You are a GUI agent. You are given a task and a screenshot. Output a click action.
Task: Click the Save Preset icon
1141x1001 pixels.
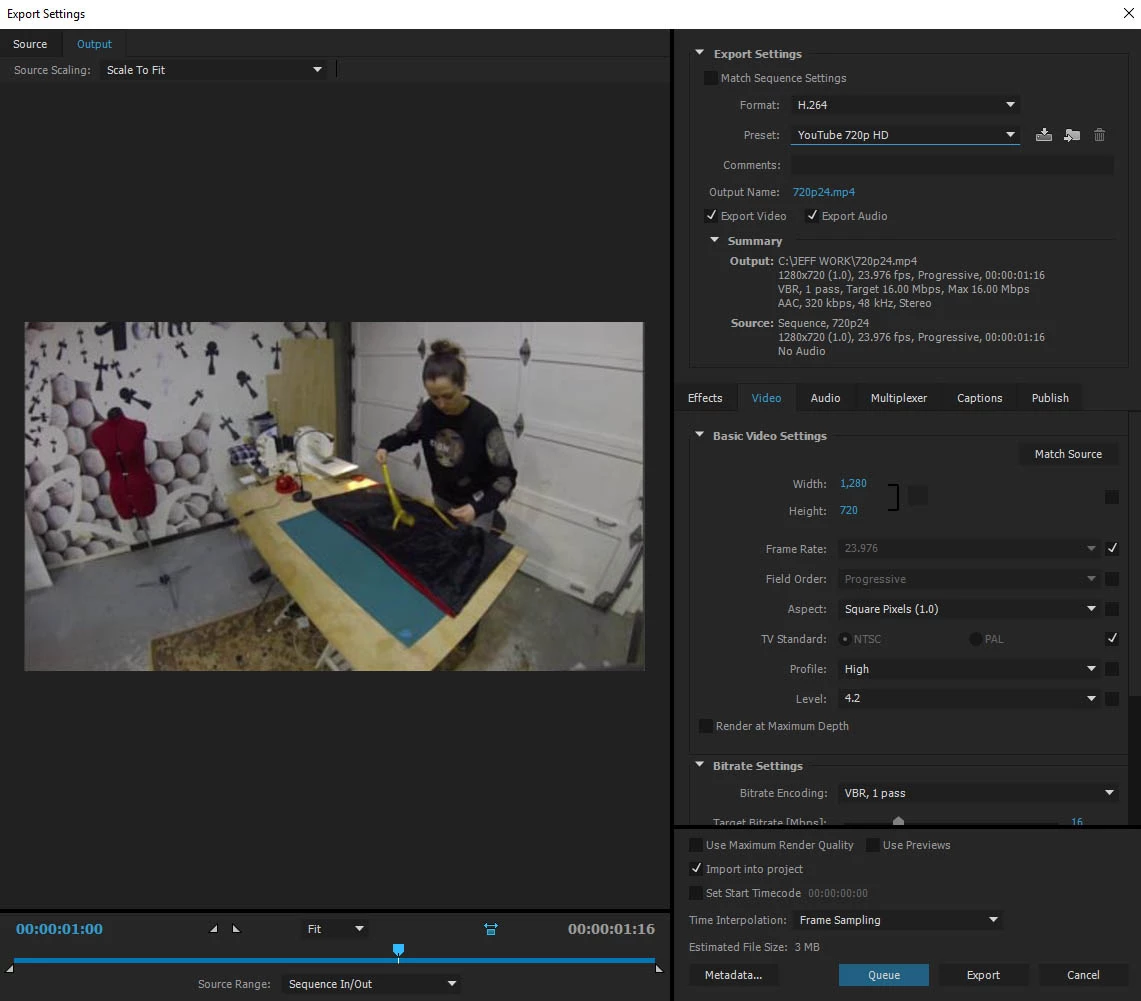[x=1043, y=135]
